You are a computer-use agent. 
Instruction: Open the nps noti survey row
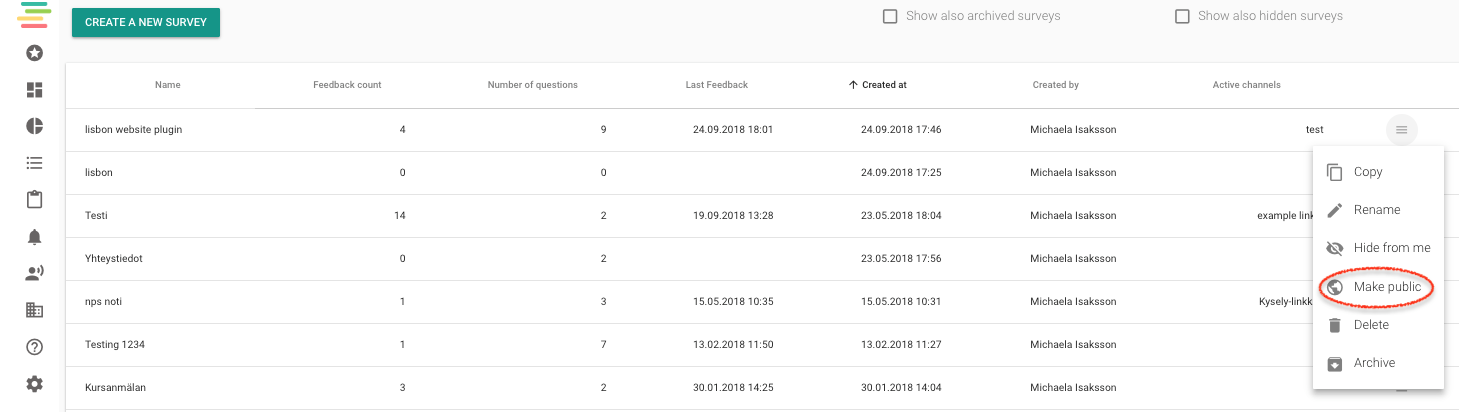104,301
